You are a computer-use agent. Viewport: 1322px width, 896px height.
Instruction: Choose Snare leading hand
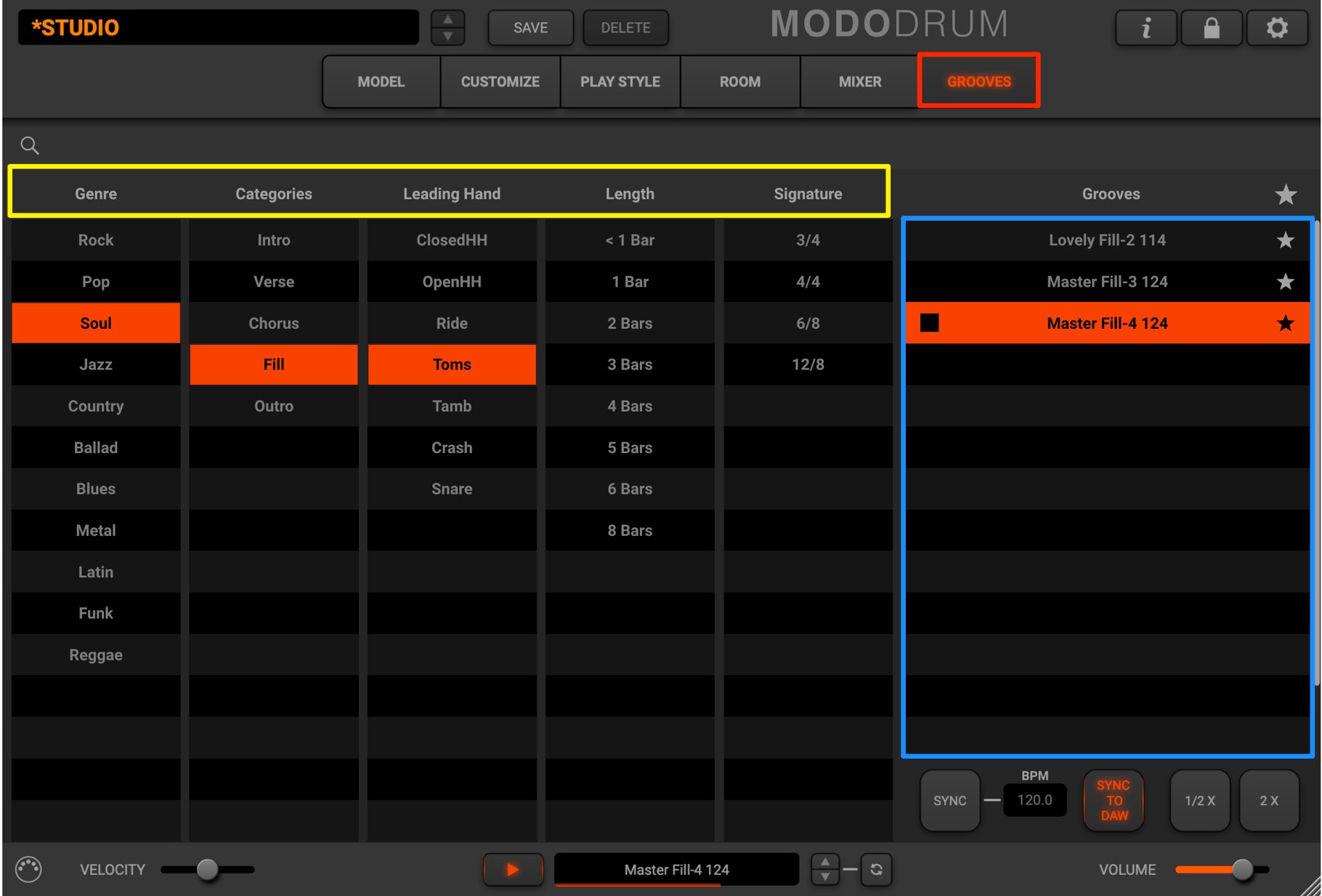click(452, 489)
